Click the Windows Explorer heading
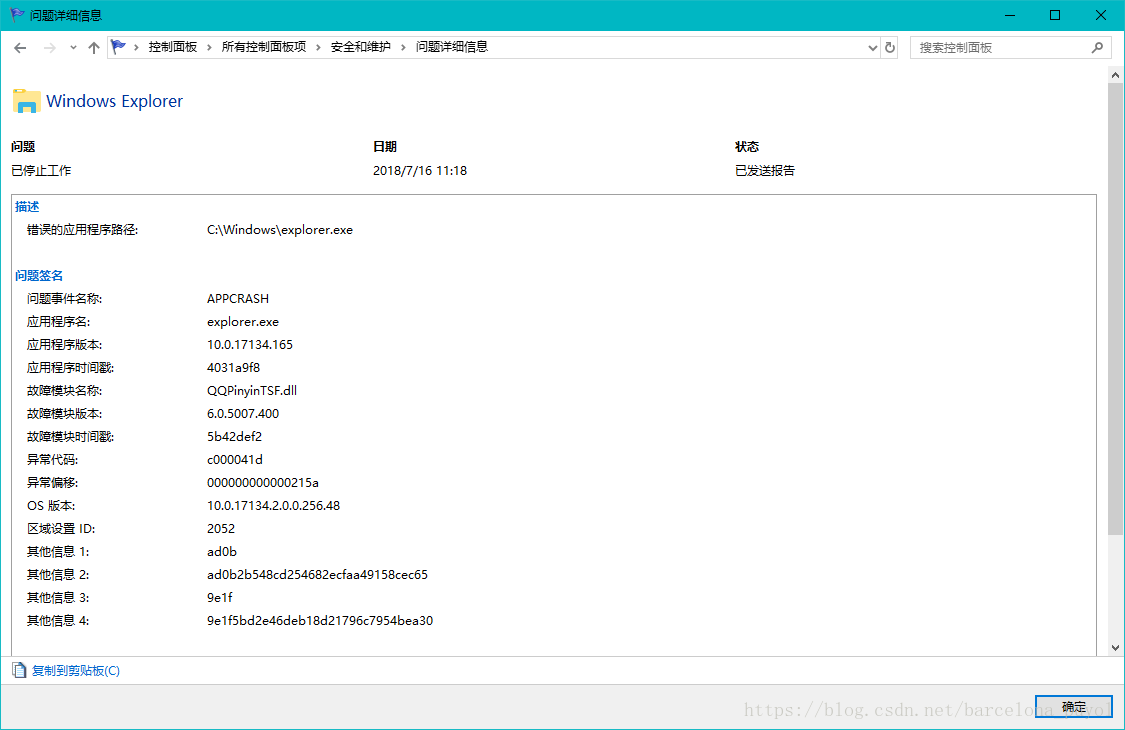 pos(115,101)
